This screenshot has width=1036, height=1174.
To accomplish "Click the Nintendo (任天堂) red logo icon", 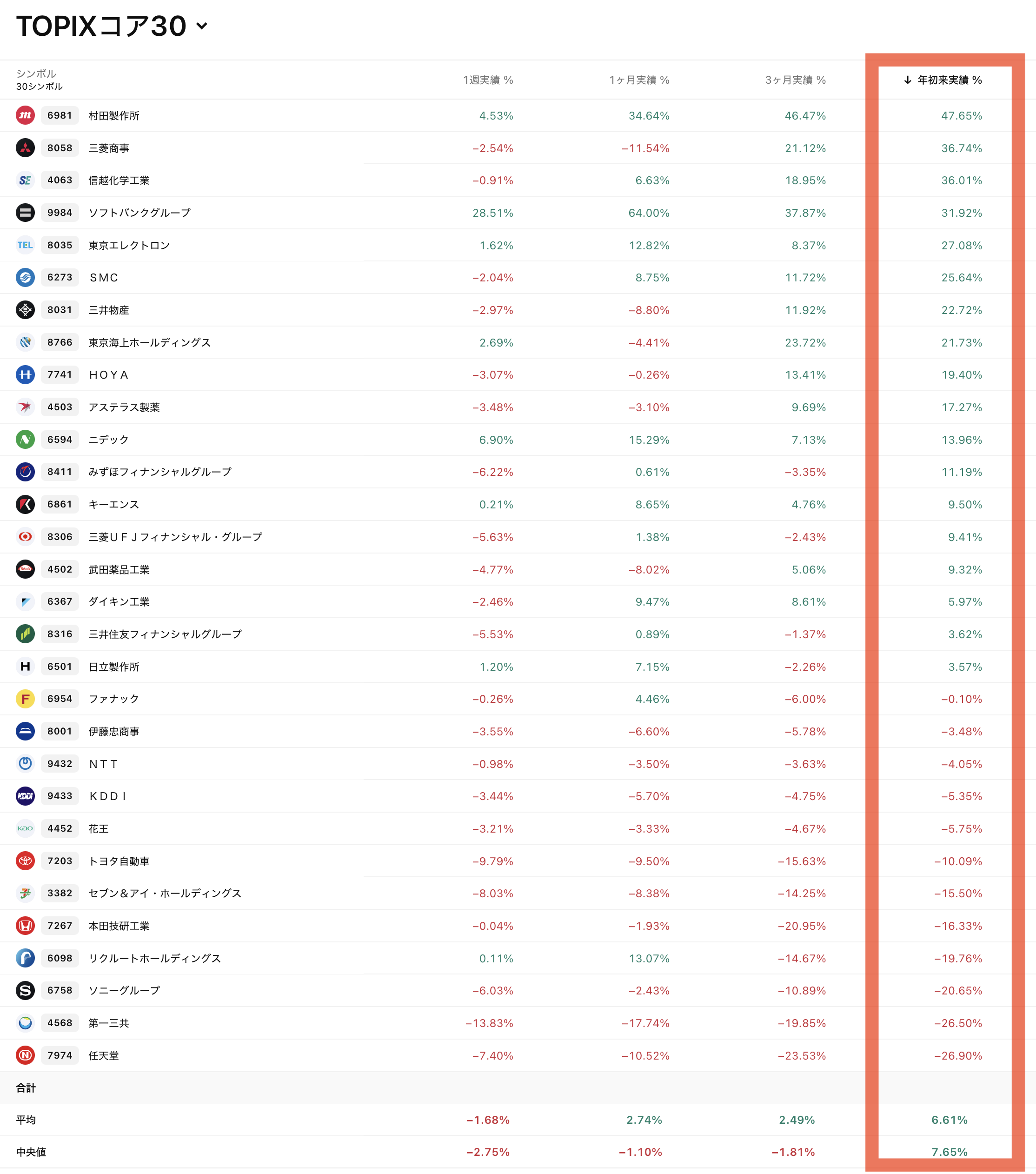I will [25, 1055].
